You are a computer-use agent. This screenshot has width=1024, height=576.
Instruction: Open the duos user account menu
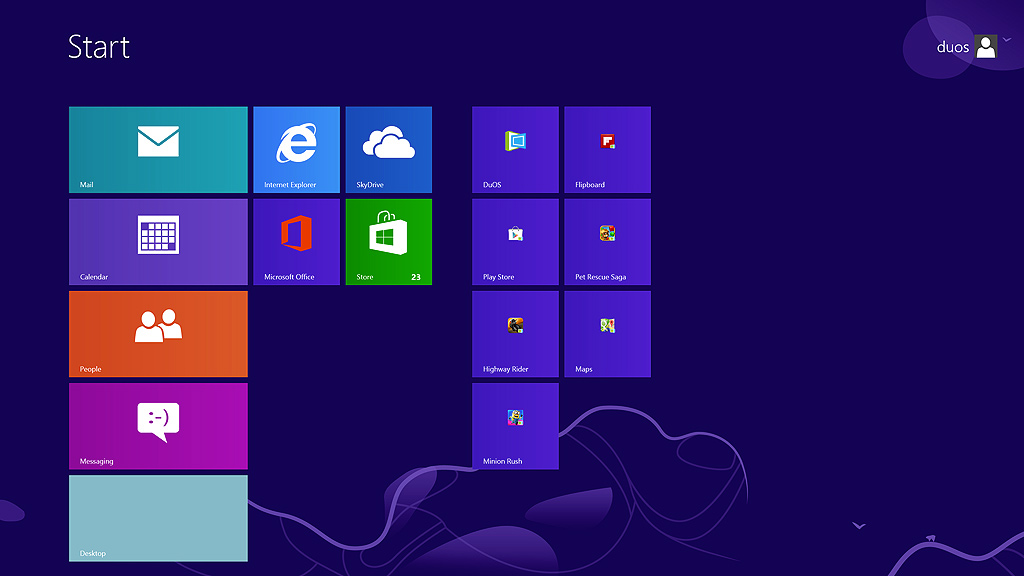point(967,47)
